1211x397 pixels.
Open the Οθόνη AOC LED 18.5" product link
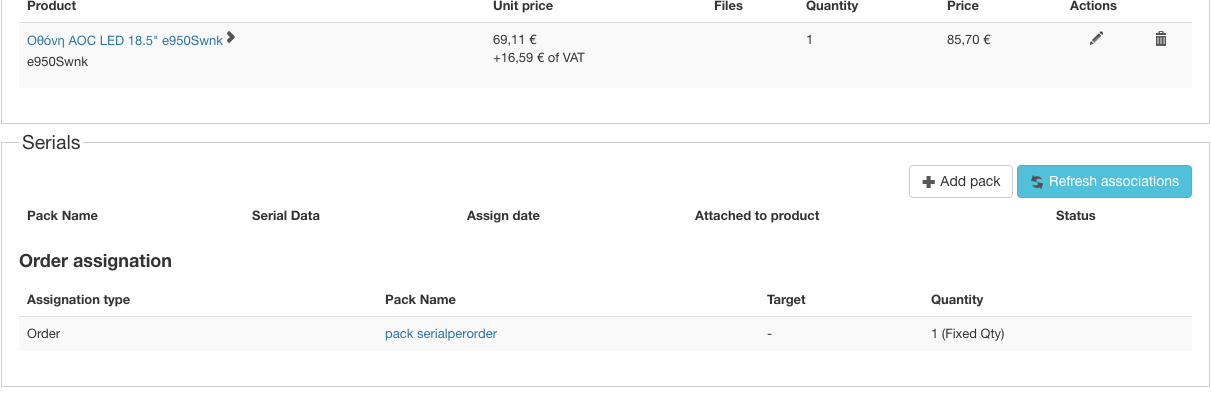click(125, 40)
